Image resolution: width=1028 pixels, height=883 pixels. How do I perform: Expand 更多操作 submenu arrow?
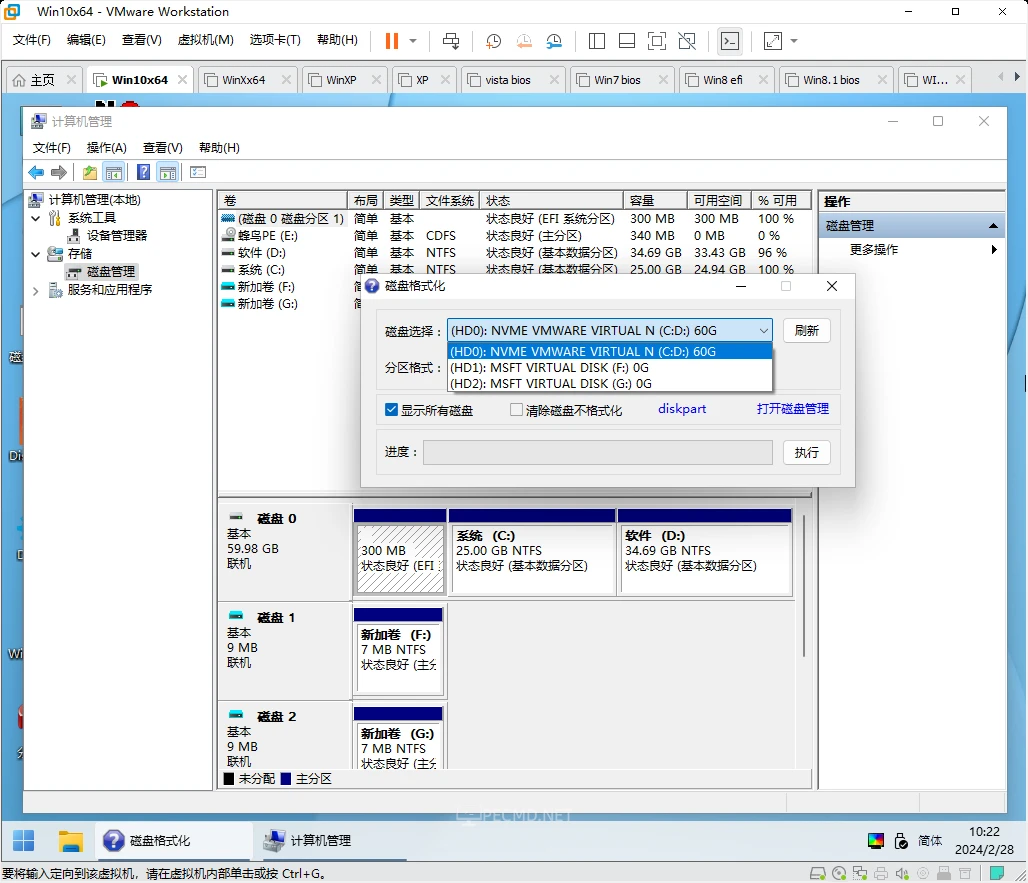[x=994, y=249]
